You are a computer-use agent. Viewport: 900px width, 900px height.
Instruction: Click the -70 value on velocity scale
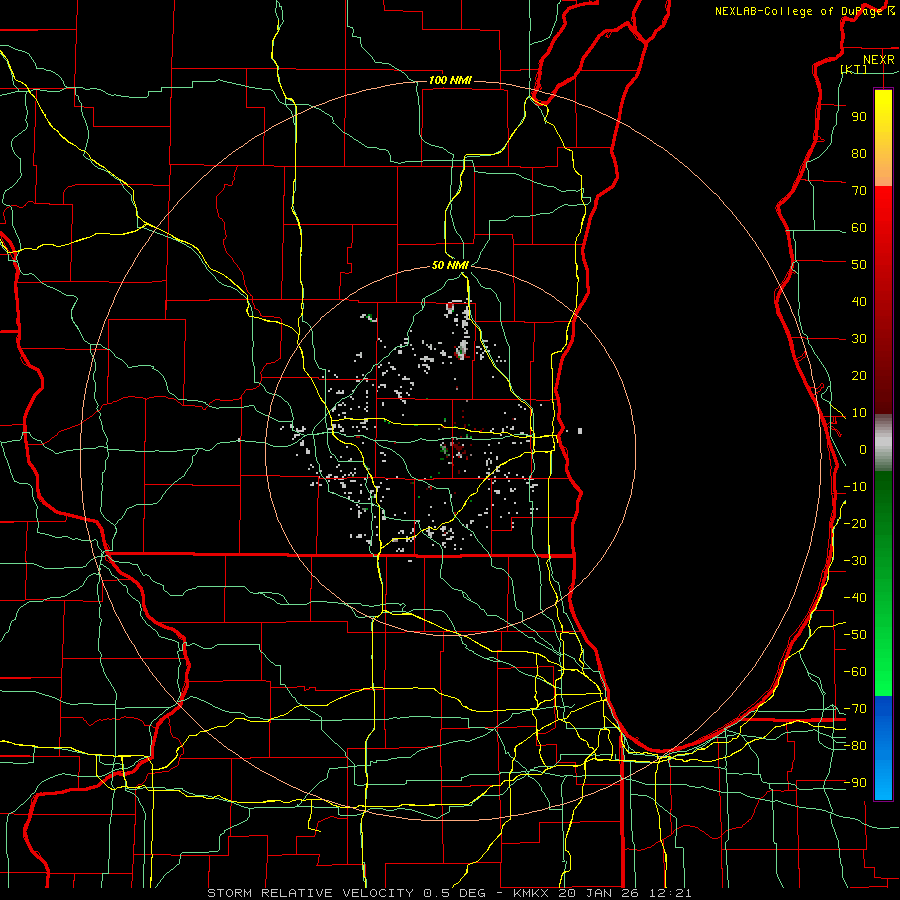coord(855,709)
